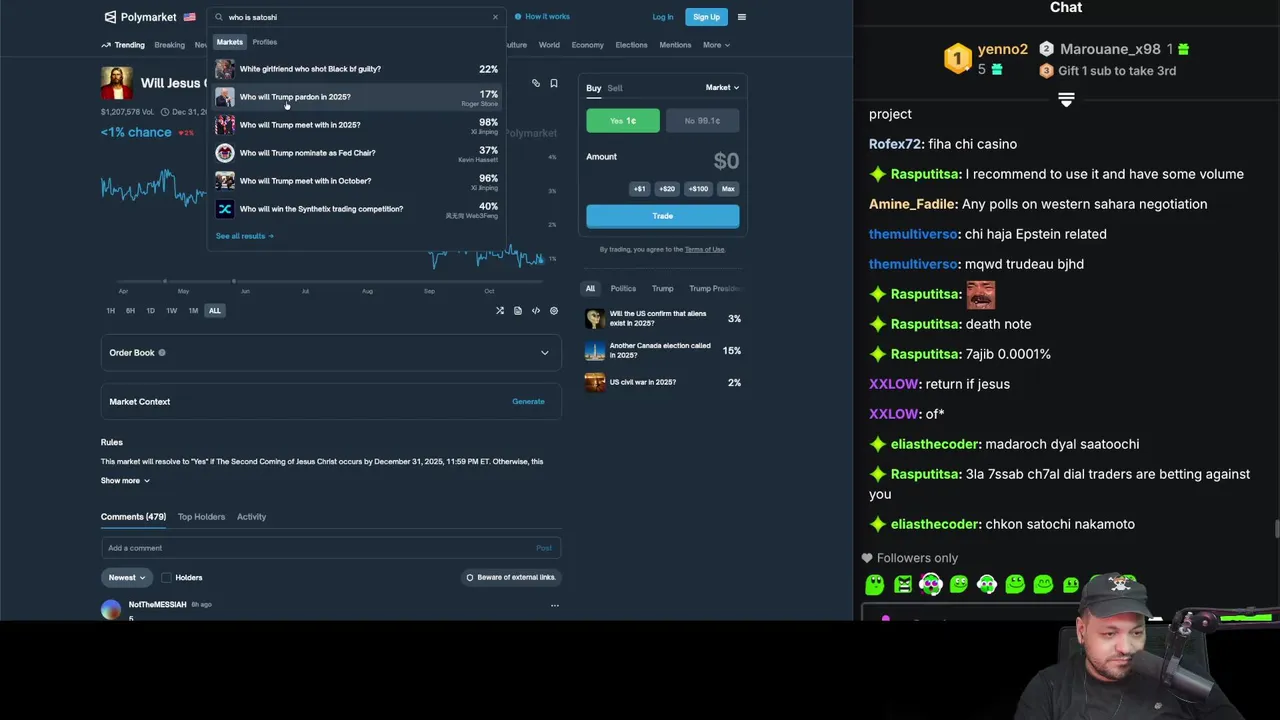Screen dimensions: 1280x720
Task: Open the search magnifier icon
Action: (x=219, y=17)
